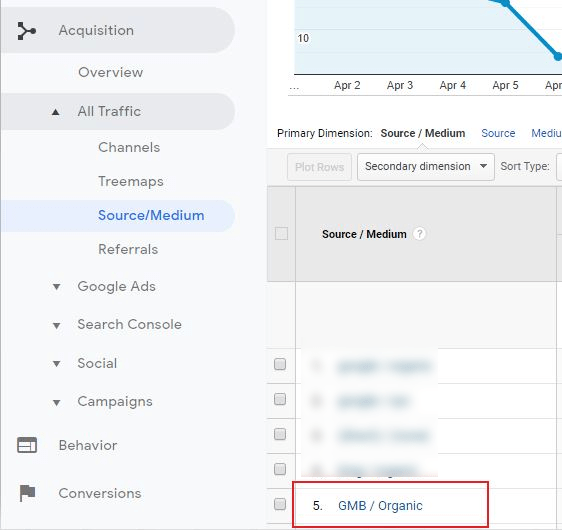Screen dimensions: 562x530
Task: Tick the select-all checkbox in table header
Action: click(281, 234)
